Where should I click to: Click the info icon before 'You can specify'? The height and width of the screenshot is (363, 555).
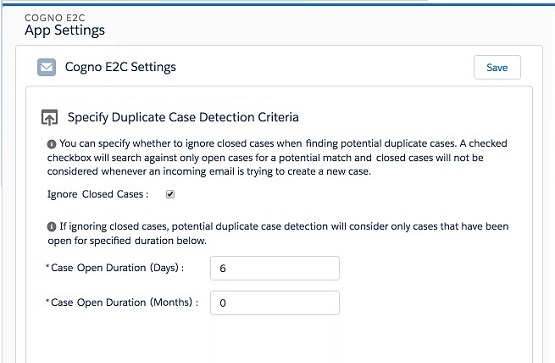pyautogui.click(x=52, y=144)
